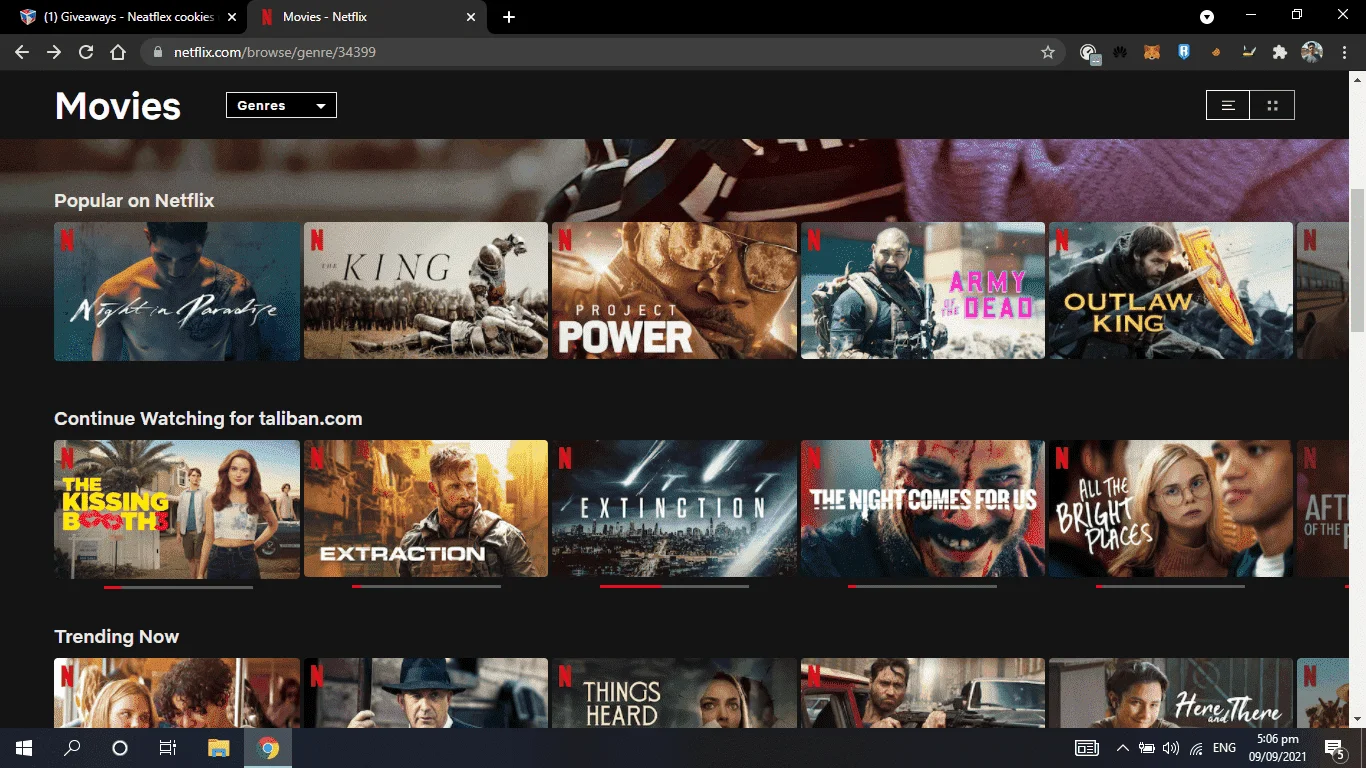Click The Night Comes For Us progress bar

tap(922, 587)
